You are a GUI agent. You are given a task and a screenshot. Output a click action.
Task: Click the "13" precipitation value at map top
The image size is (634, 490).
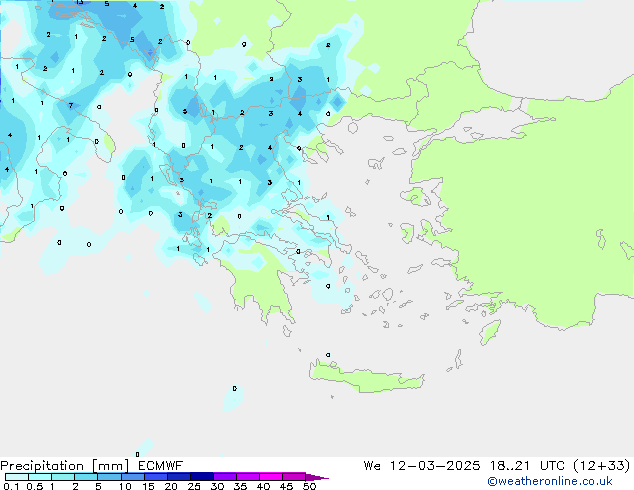(x=80, y=2)
